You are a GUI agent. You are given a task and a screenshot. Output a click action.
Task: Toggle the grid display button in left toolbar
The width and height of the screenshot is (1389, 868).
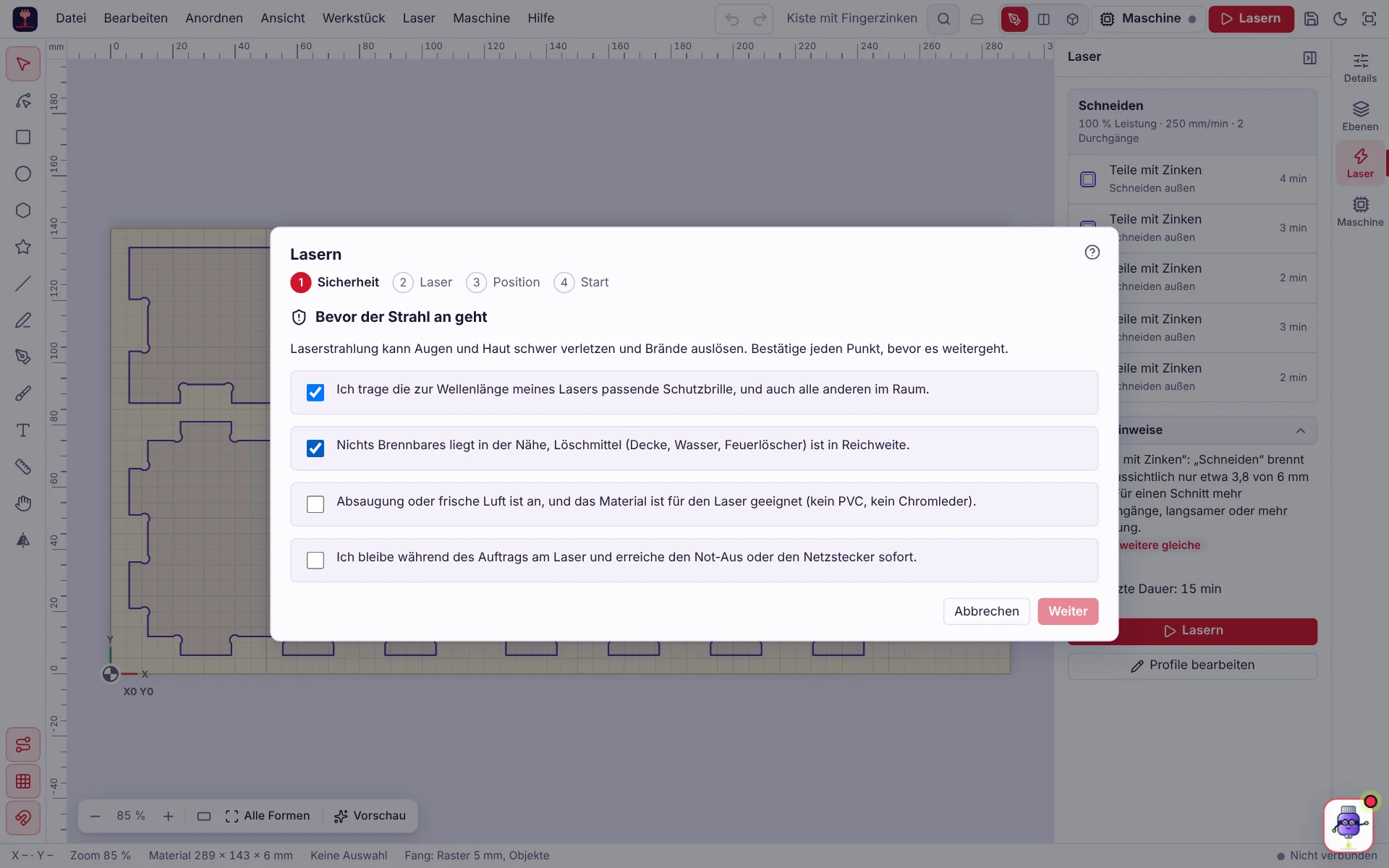pos(23,781)
